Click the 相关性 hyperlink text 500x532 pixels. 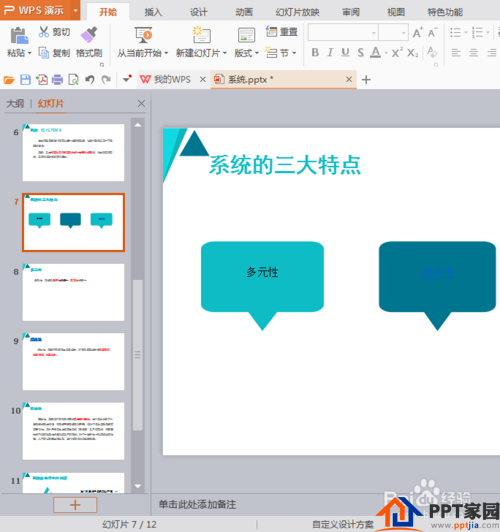(437, 272)
